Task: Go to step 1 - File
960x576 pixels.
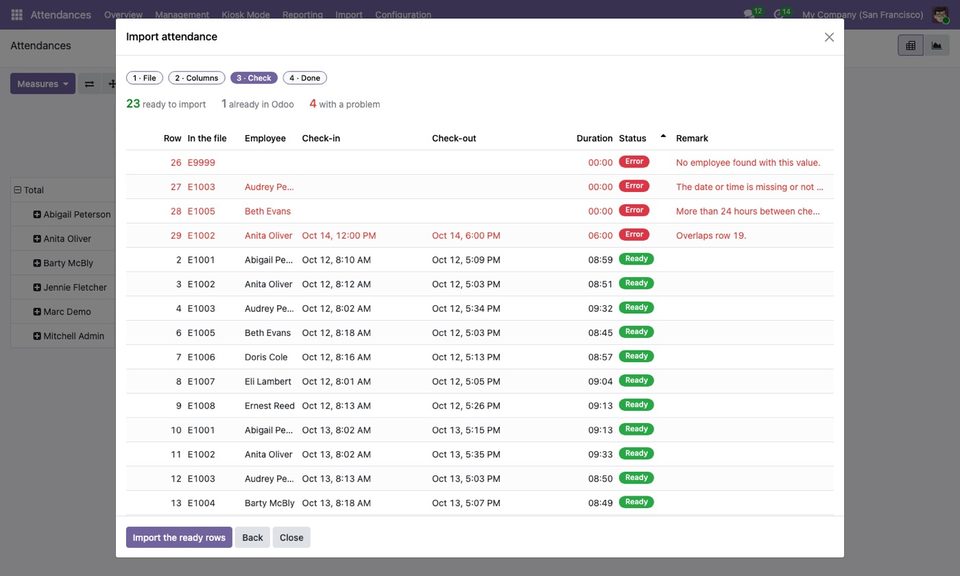Action: click(x=144, y=78)
